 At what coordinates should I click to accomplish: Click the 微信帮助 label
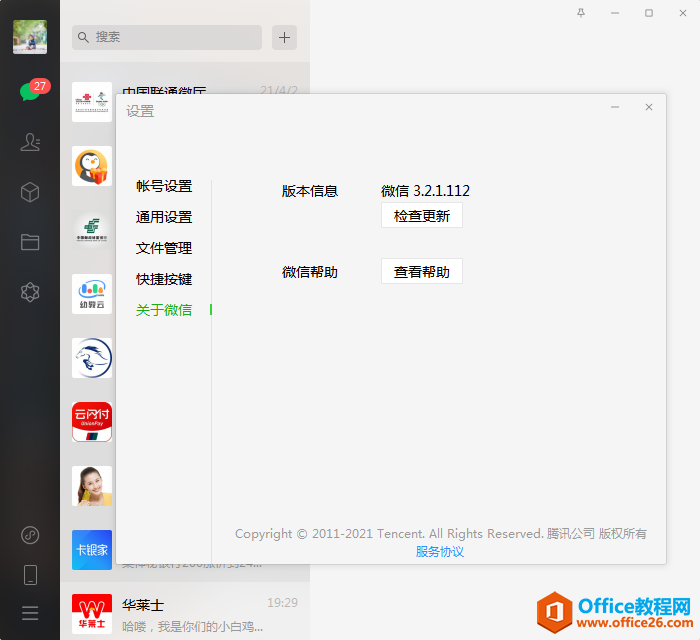tap(310, 272)
